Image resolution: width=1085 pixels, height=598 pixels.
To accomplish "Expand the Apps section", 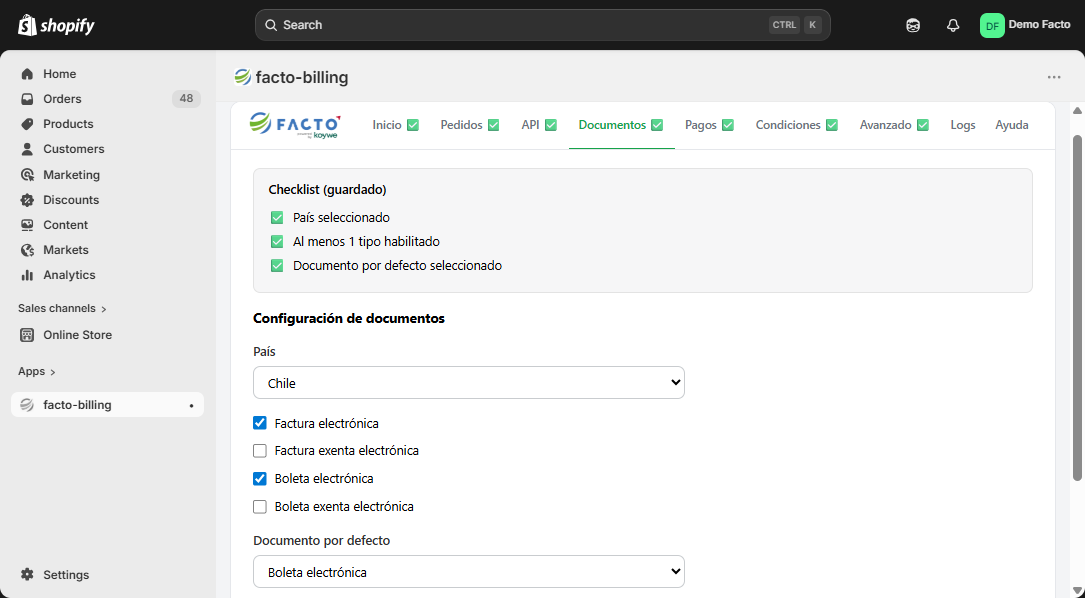I will [x=37, y=372].
